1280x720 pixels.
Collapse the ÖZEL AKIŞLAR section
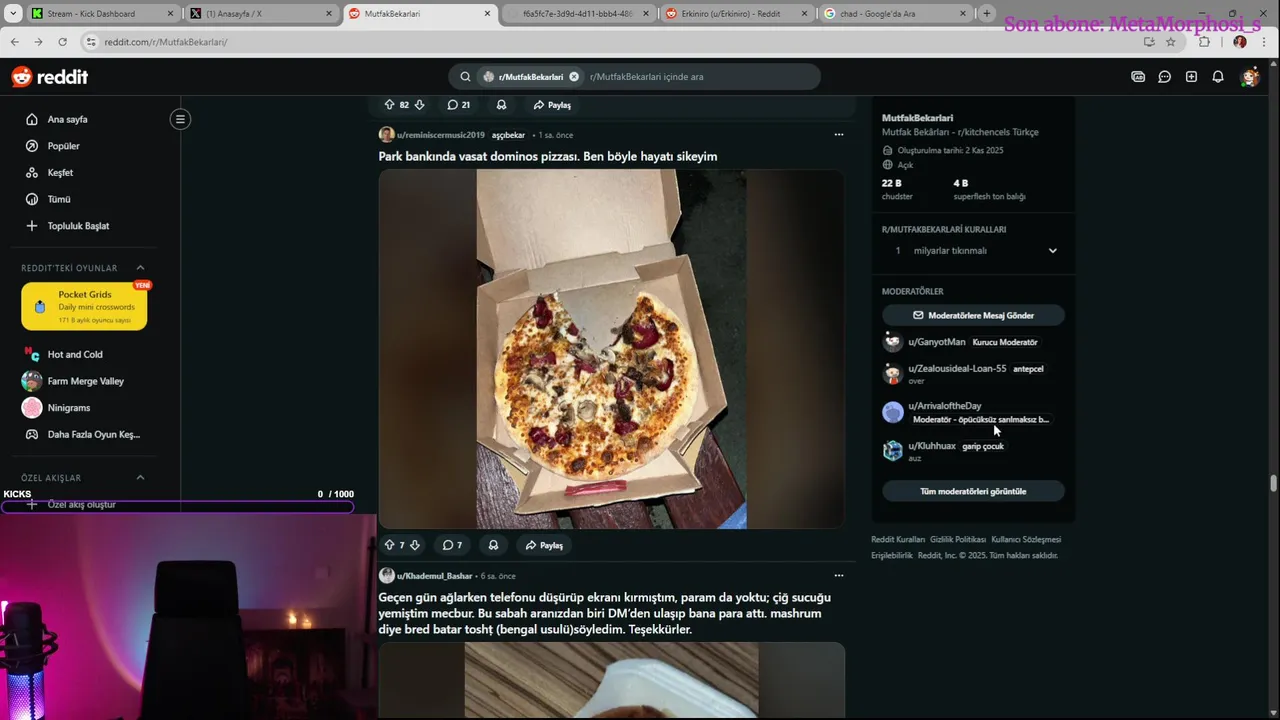140,478
